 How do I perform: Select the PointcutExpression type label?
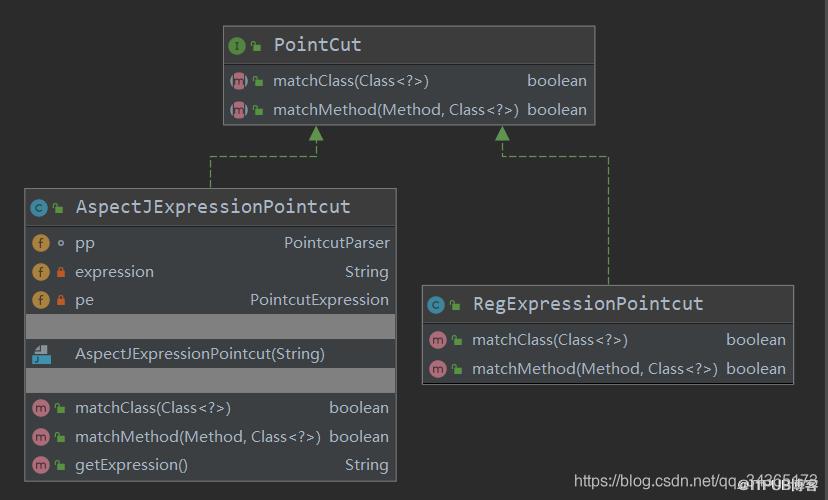click(x=319, y=300)
